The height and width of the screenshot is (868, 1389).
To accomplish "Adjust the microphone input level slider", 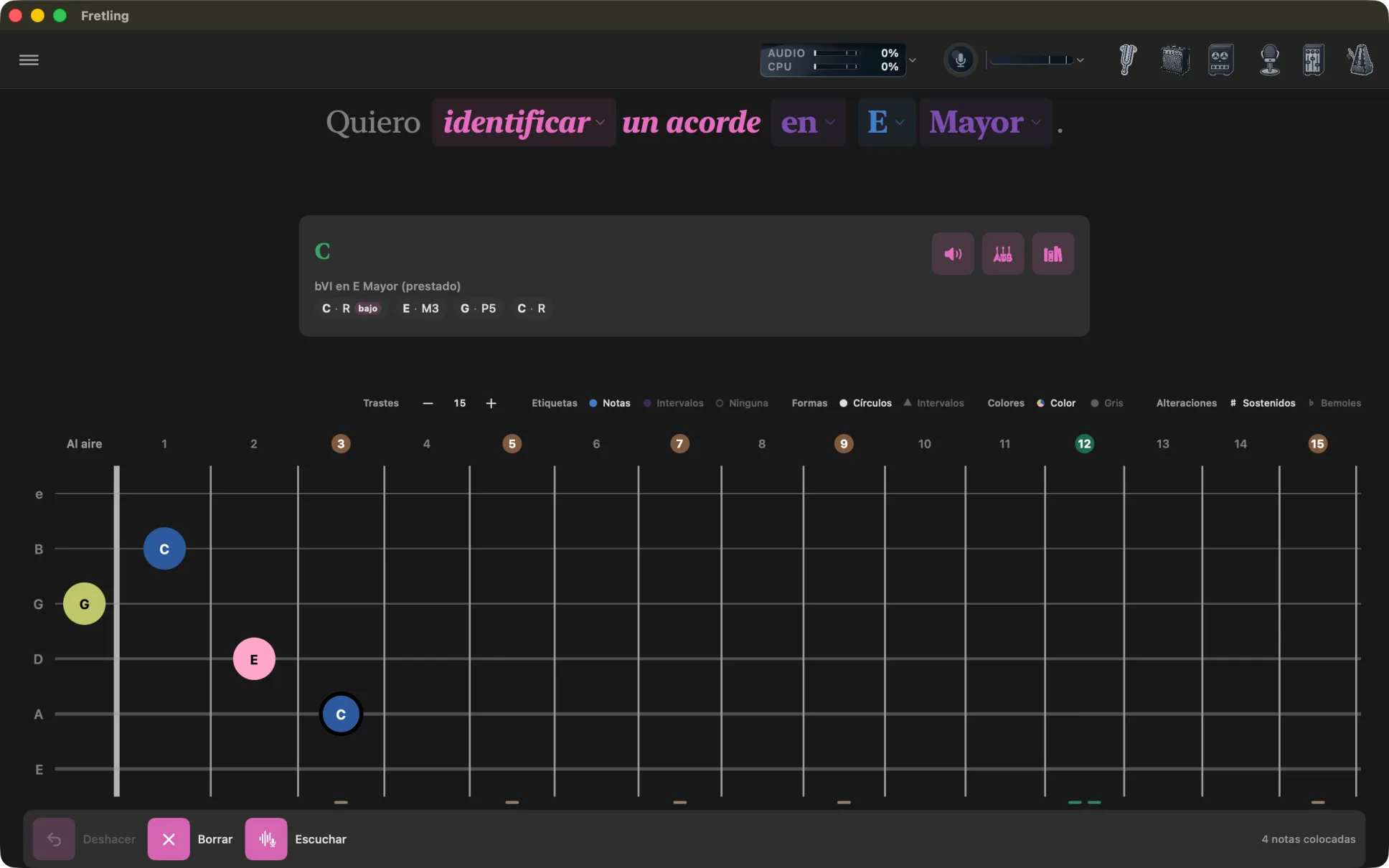I will tap(1031, 60).
